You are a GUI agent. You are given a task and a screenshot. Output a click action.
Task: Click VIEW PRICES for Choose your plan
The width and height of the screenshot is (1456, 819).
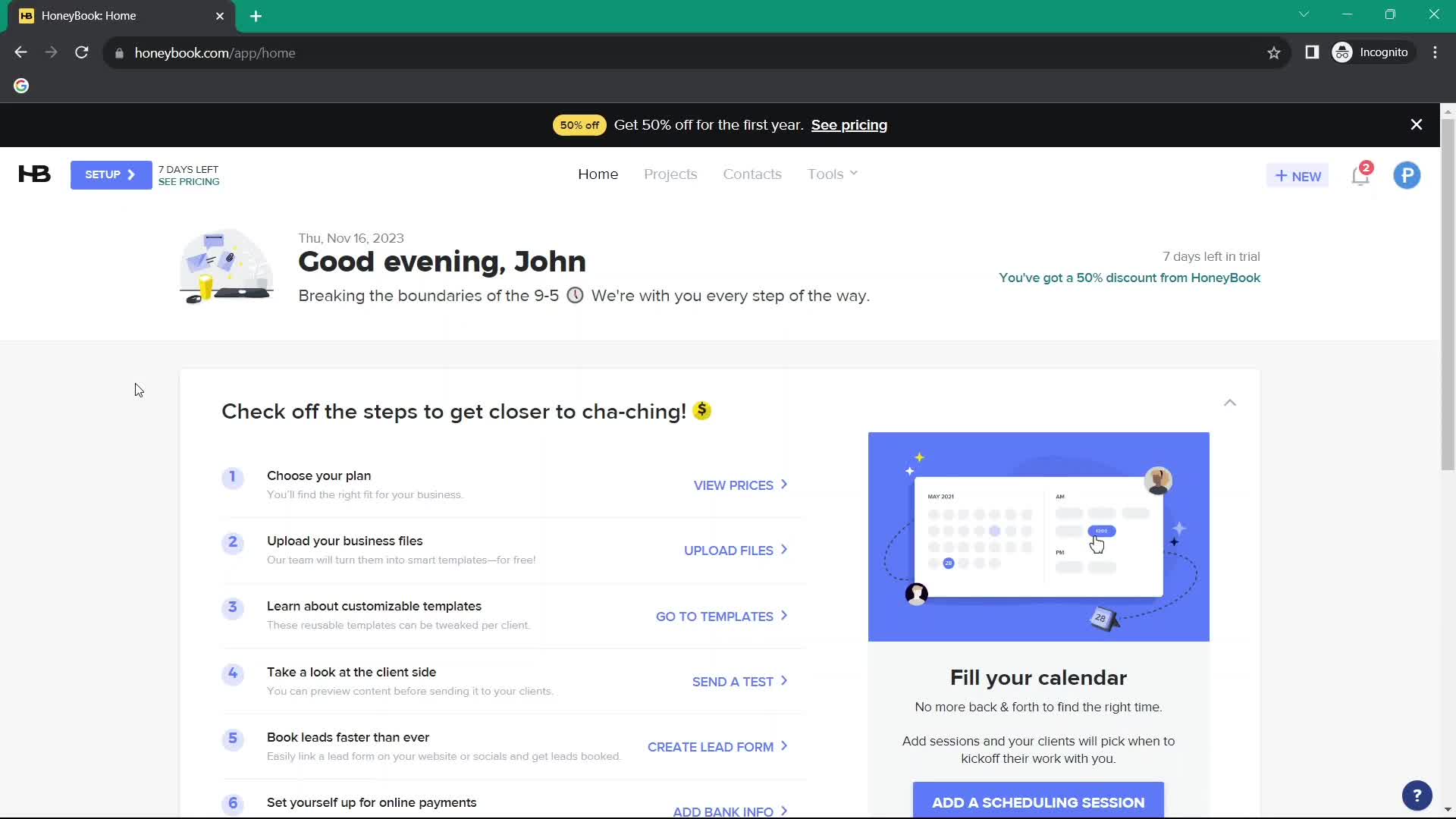click(x=740, y=485)
